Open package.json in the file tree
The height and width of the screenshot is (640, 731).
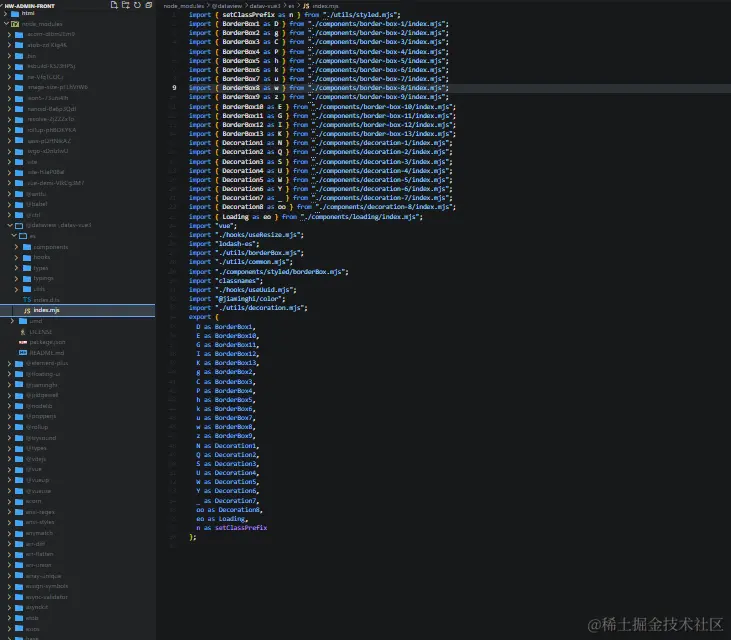click(x=77, y=342)
